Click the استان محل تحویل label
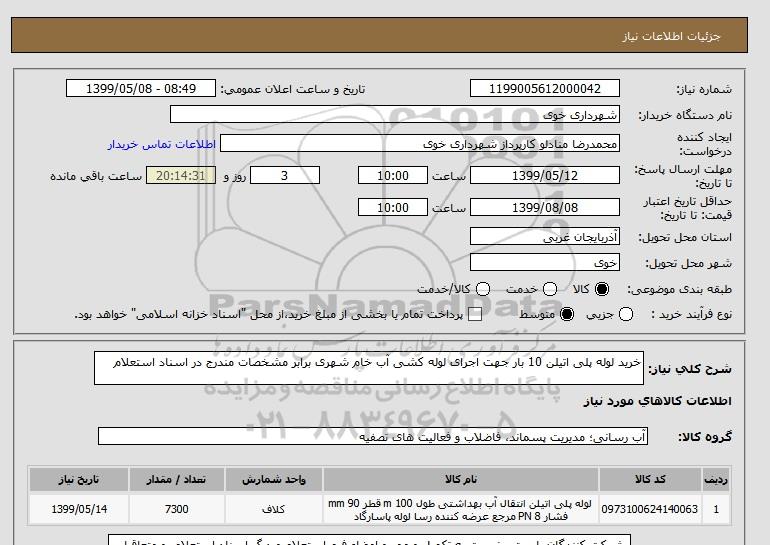This screenshot has height=545, width=770. click(x=685, y=237)
